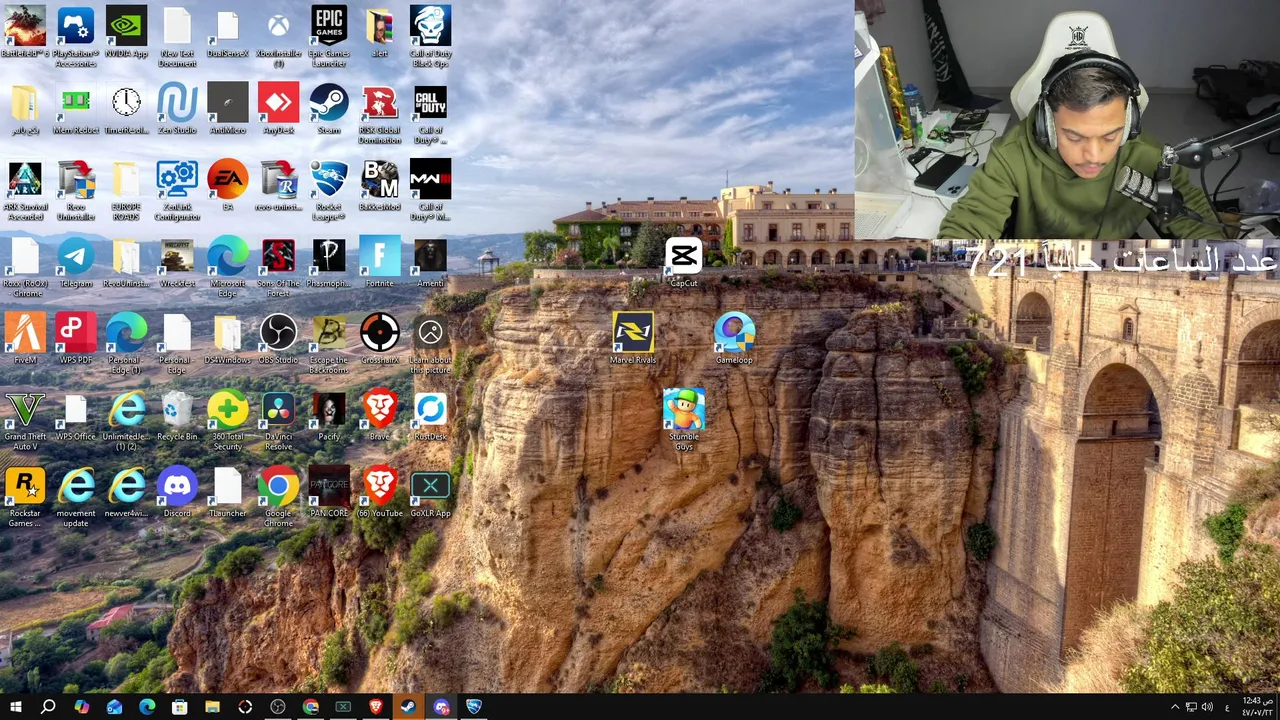
Task: Select RISK Global Domination icon
Action: coord(380,115)
